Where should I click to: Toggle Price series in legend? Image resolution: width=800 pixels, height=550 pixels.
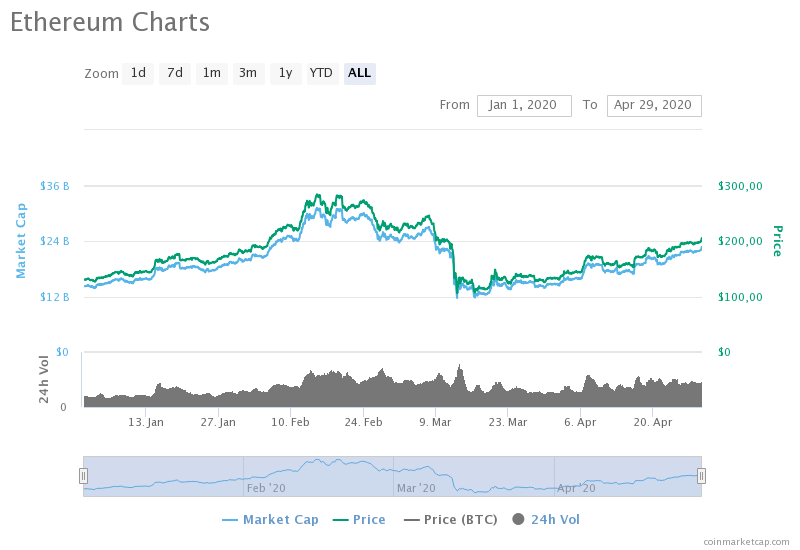pos(359,519)
